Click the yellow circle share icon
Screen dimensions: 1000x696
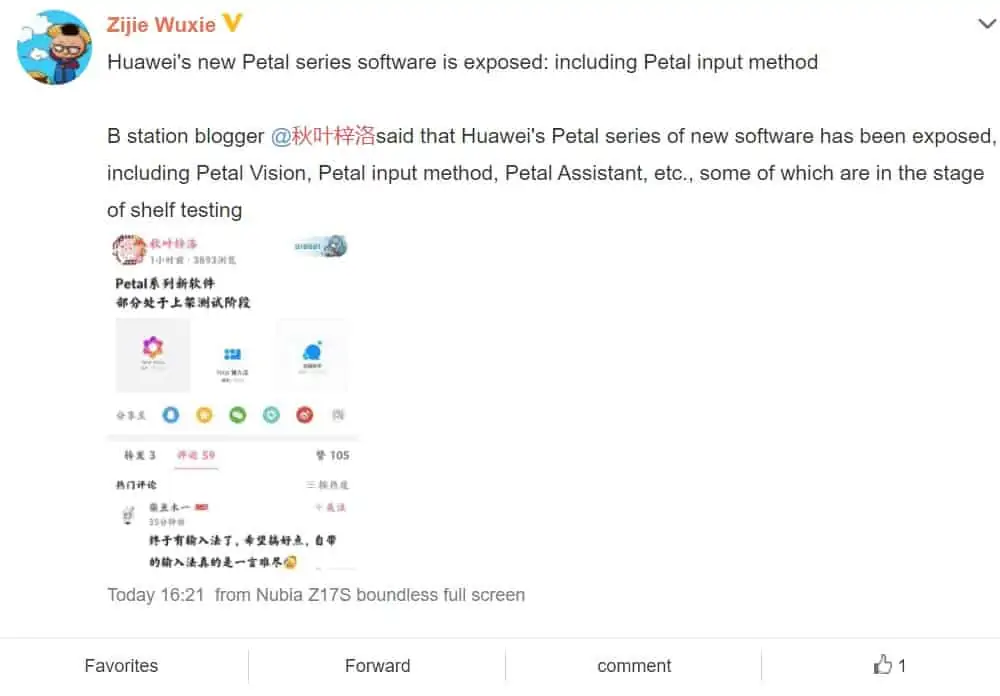pyautogui.click(x=204, y=415)
